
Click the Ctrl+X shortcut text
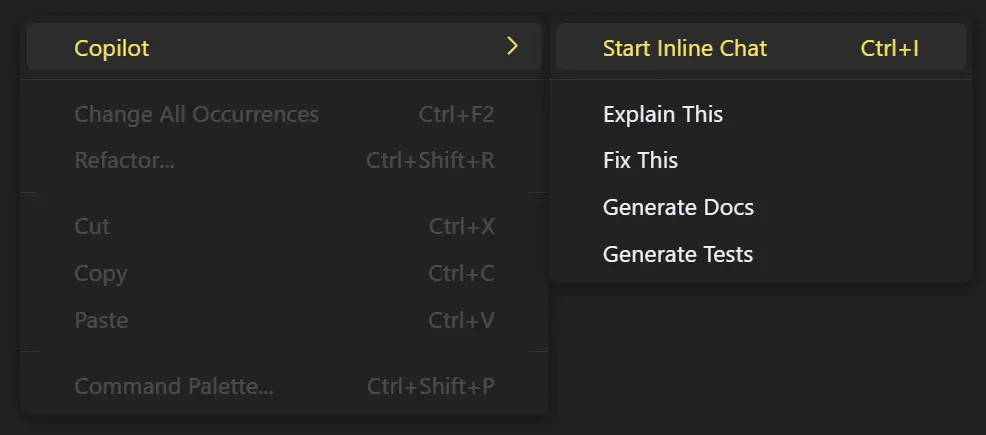pos(461,226)
